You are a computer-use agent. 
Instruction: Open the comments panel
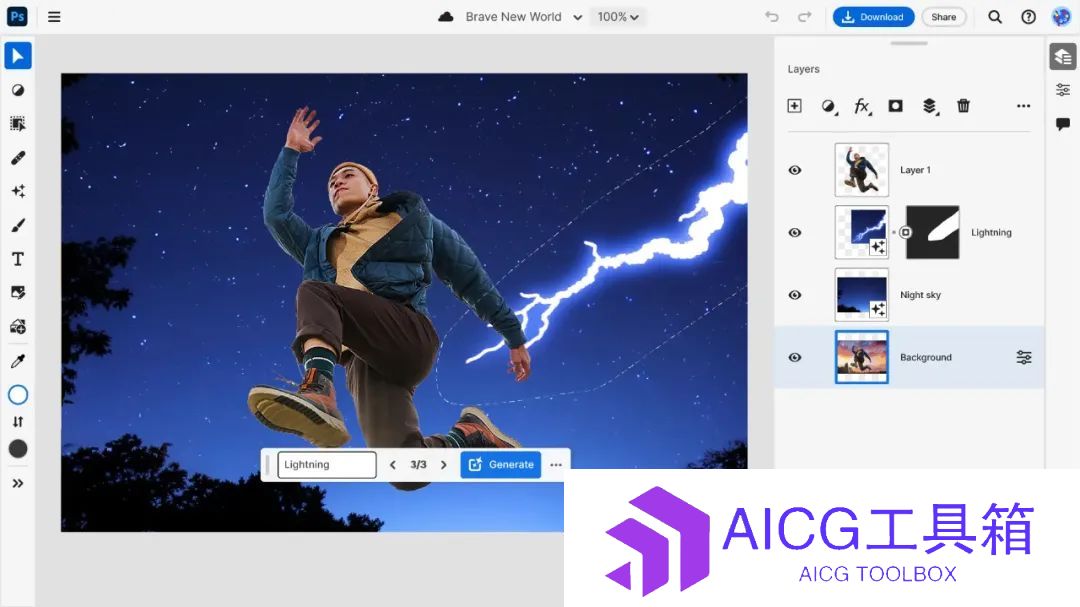point(1063,123)
